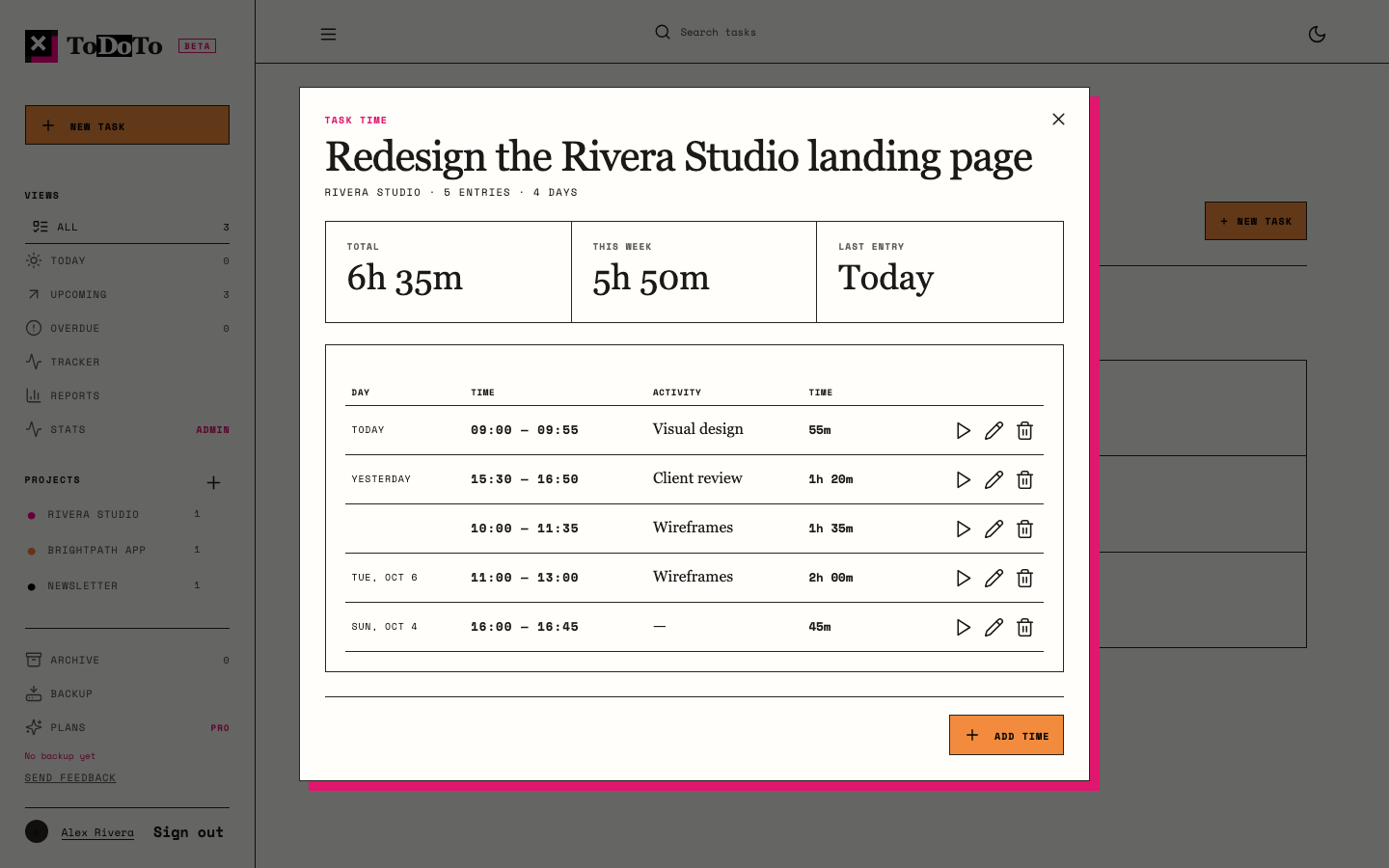Open the Archive section
This screenshot has height=868, width=1389.
point(127,660)
